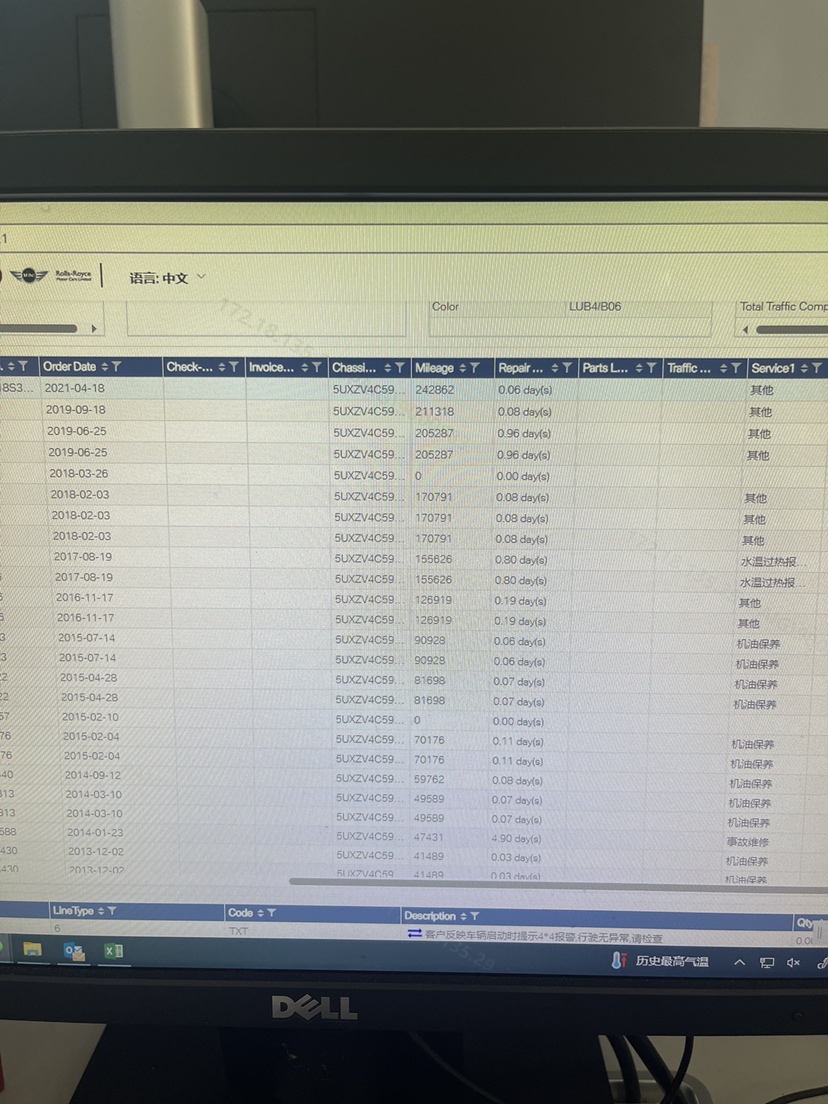Sort the Invoice... column
The image size is (828, 1104).
click(305, 368)
